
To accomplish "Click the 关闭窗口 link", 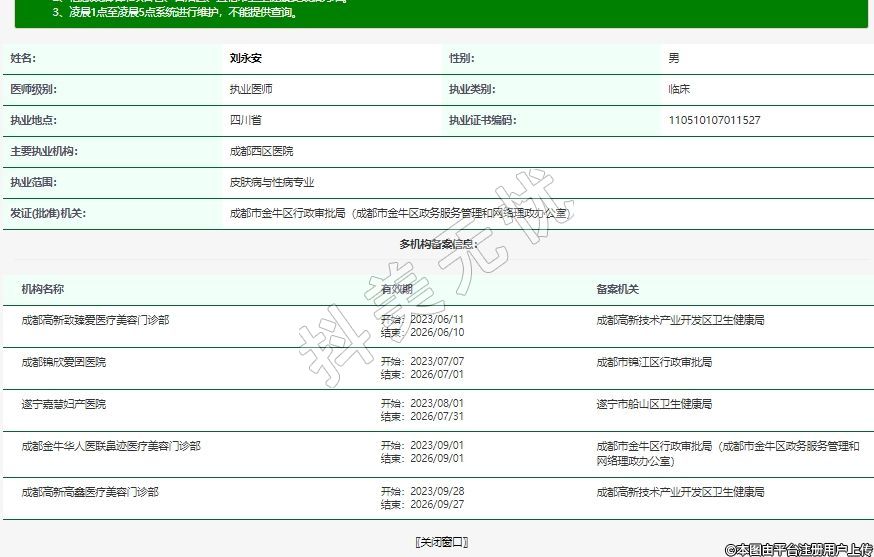I will (x=441, y=542).
